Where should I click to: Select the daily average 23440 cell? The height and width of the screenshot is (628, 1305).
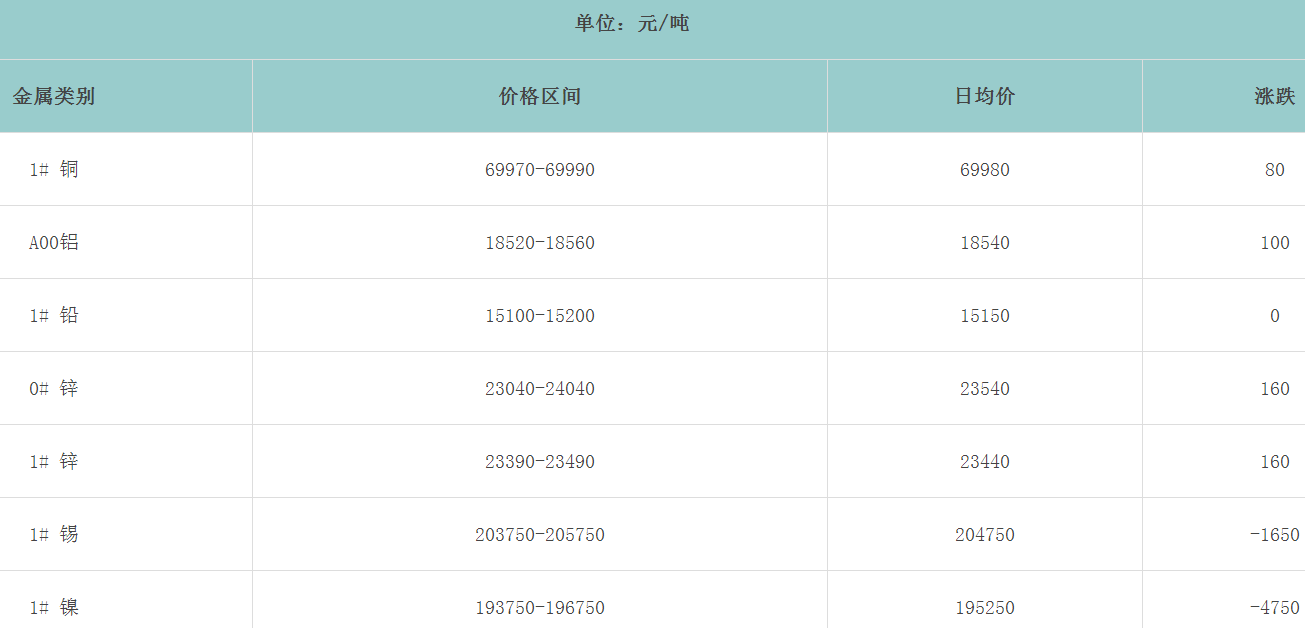tap(984, 462)
